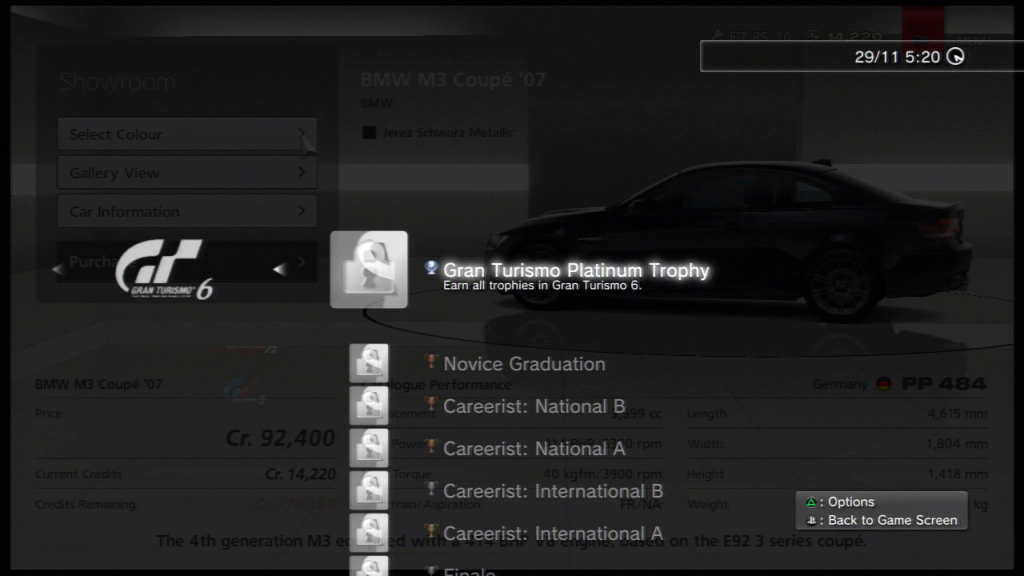Expand the Car Information chevron

pos(302,211)
